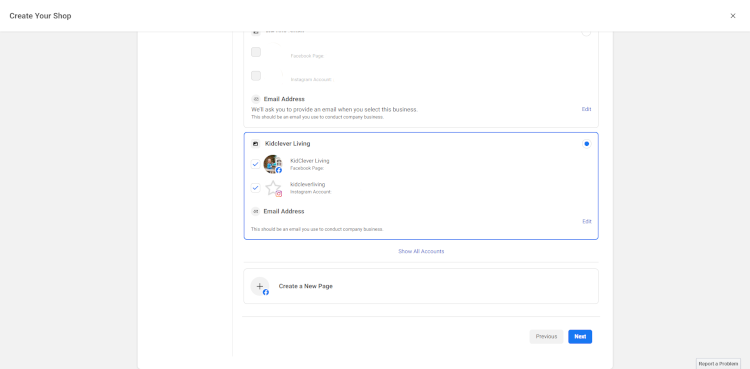Image resolution: width=750 pixels, height=369 pixels.
Task: Click the plus icon for new page
Action: point(260,286)
